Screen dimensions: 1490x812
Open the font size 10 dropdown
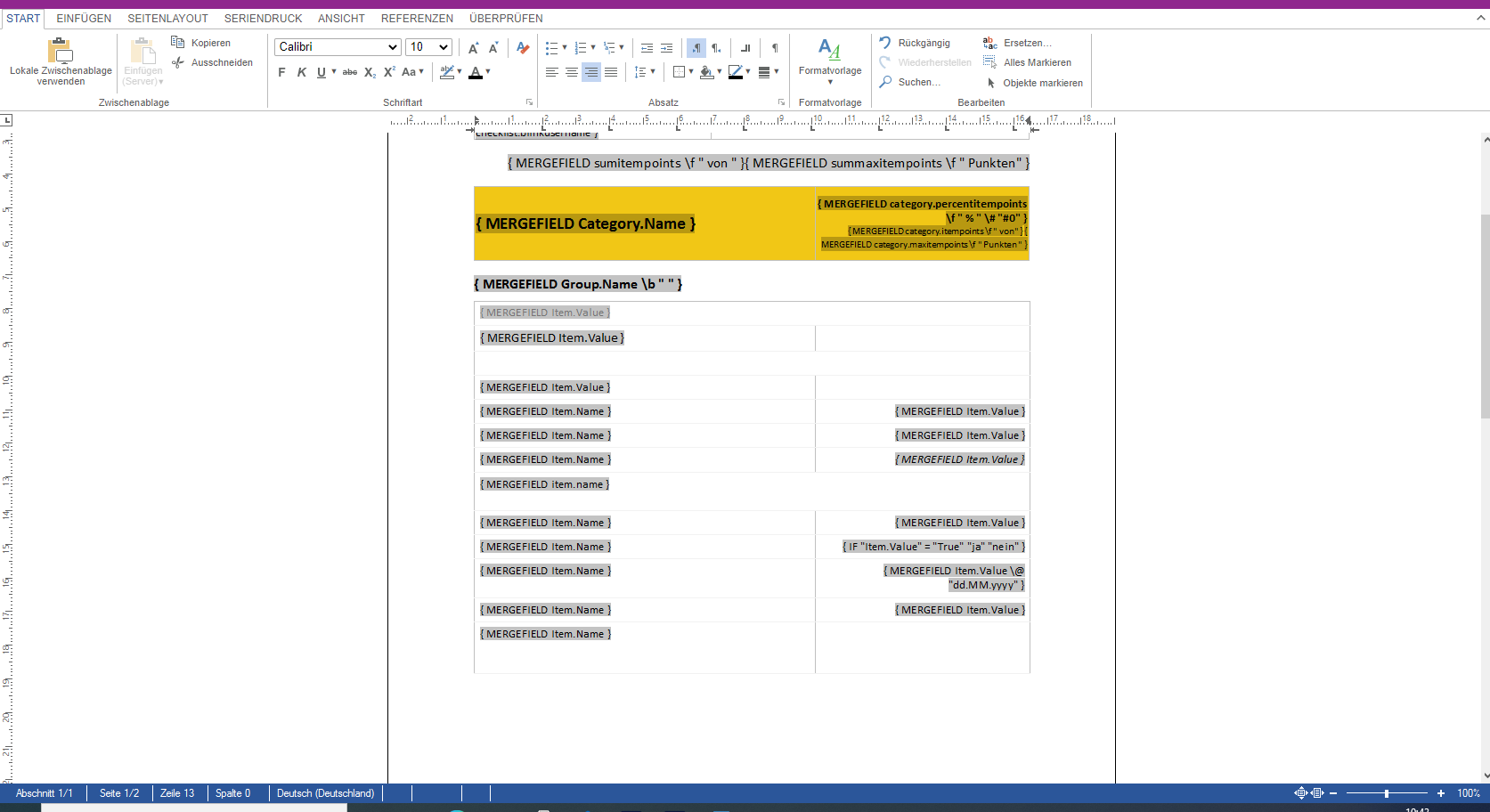(x=428, y=47)
